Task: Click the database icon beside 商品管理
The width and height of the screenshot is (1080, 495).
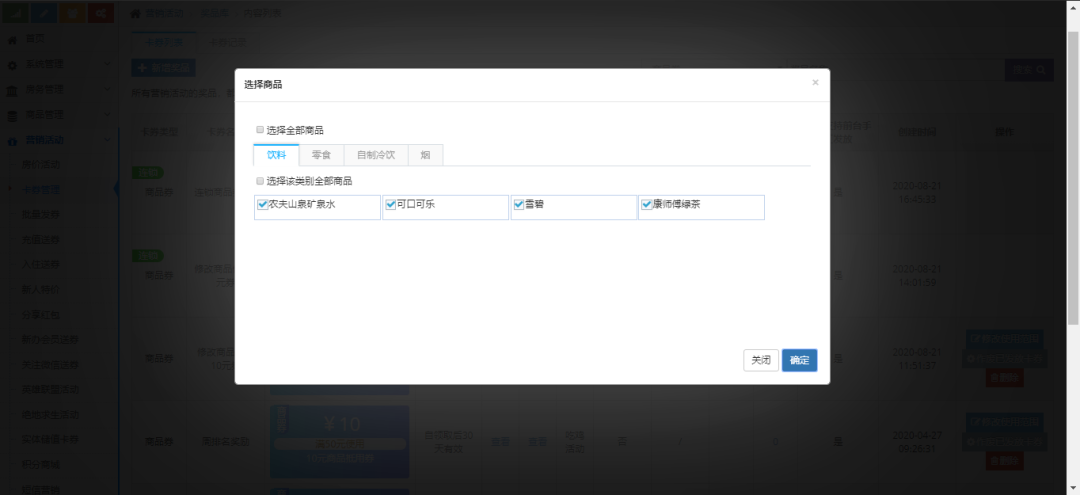Action: 12,116
